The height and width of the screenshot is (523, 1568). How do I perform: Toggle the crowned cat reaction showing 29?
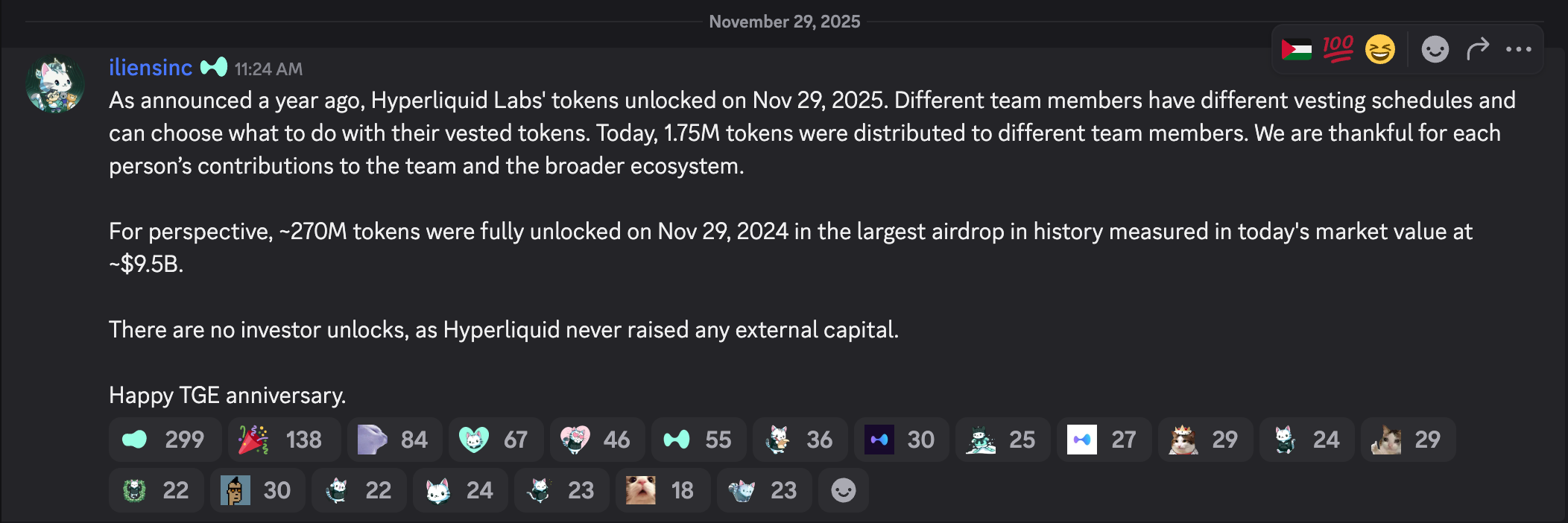pos(1204,440)
